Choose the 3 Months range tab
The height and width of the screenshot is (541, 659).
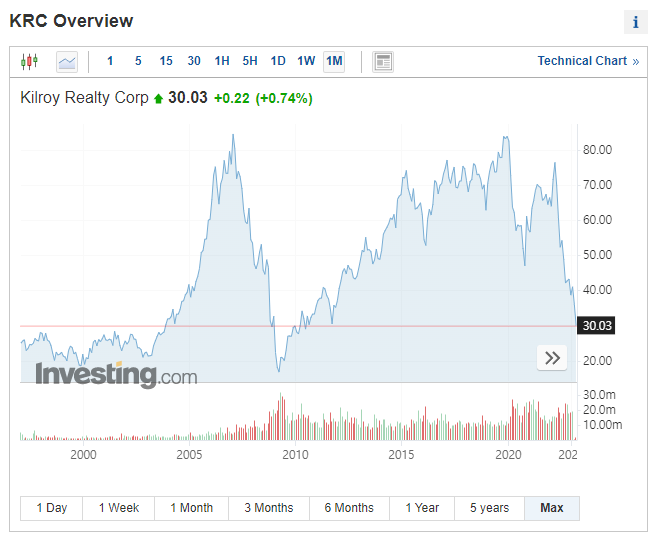269,508
